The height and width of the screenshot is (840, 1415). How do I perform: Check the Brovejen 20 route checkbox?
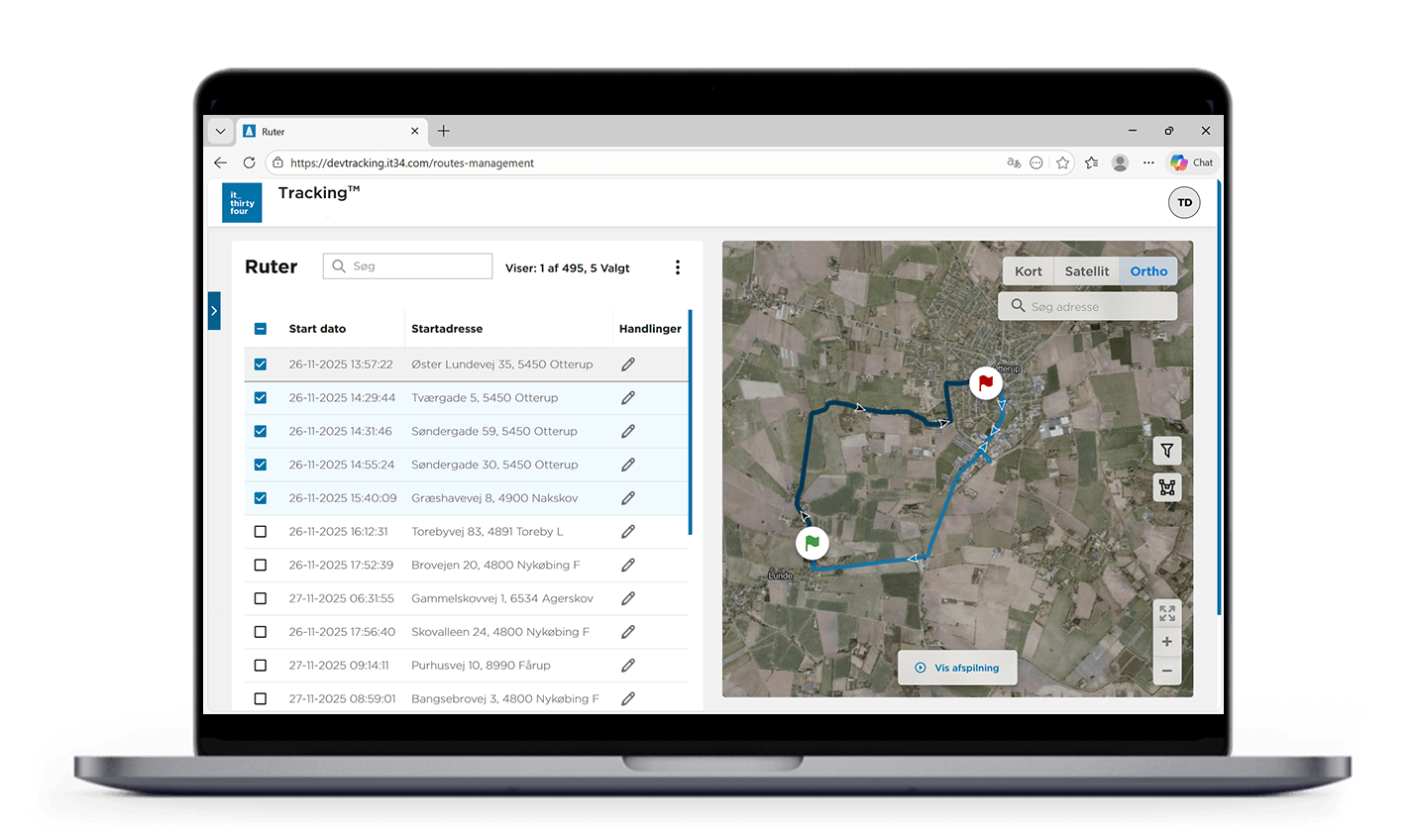[x=261, y=566]
